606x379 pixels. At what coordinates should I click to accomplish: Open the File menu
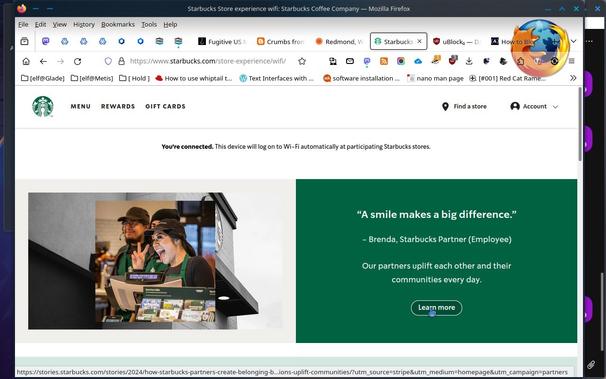pos(23,24)
